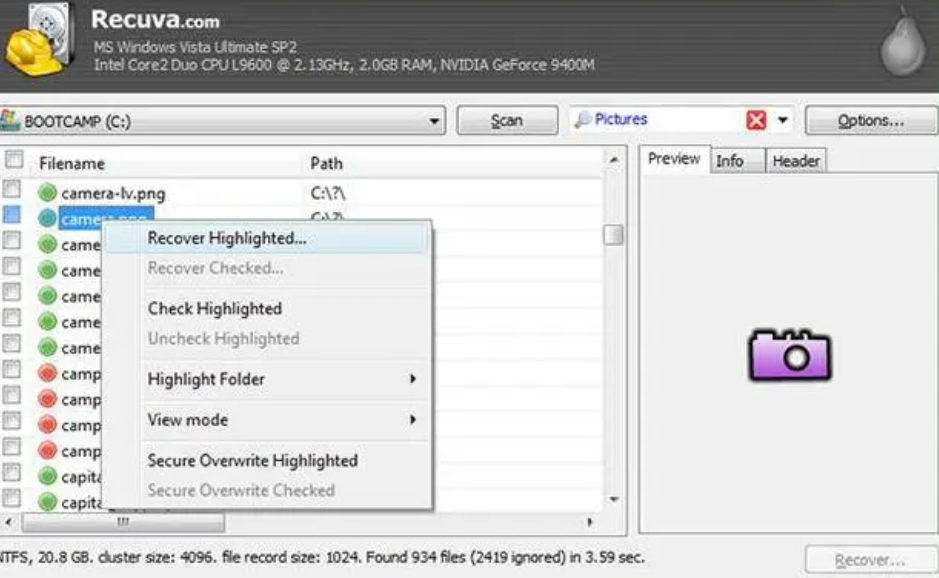Start a scan with the Scan button

click(507, 120)
